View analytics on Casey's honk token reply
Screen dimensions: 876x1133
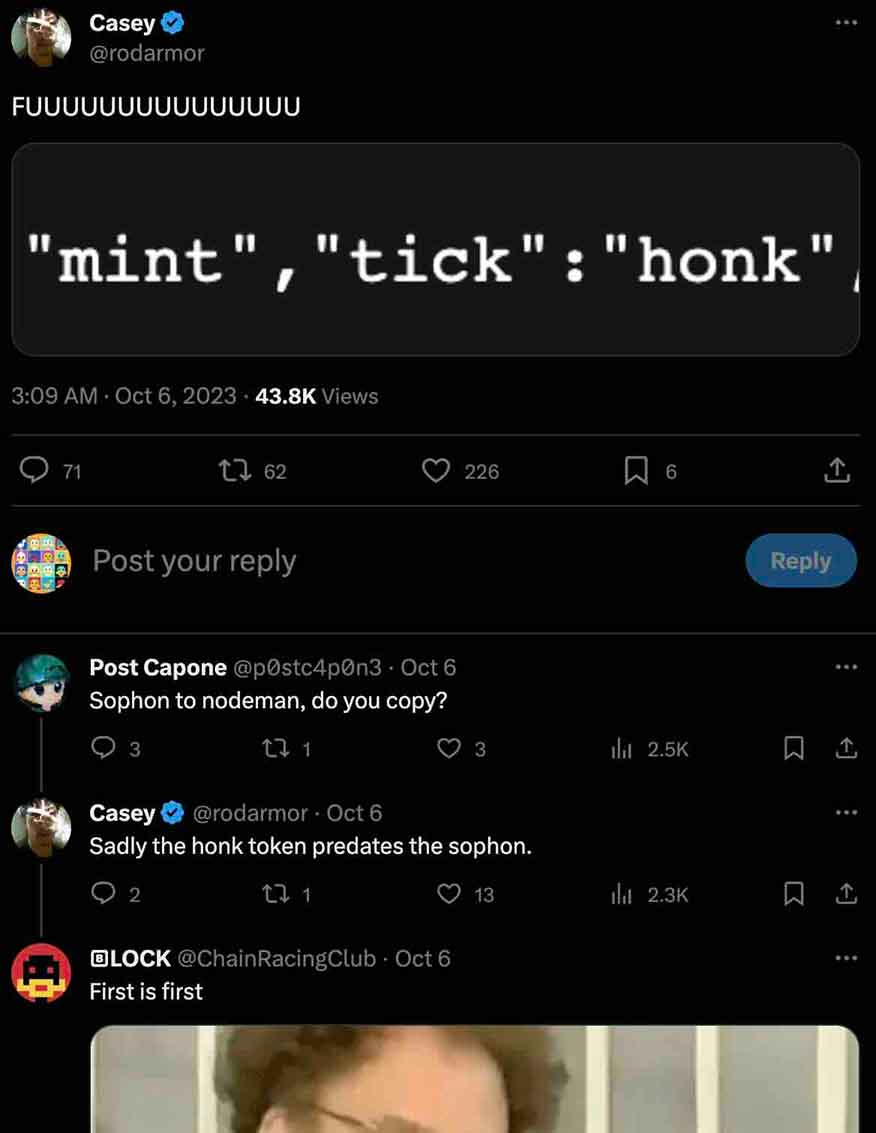tap(620, 894)
